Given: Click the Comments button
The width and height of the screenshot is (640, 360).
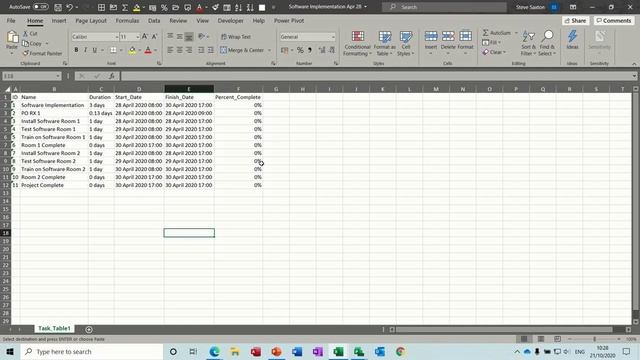Looking at the screenshot, I should 613,21.
